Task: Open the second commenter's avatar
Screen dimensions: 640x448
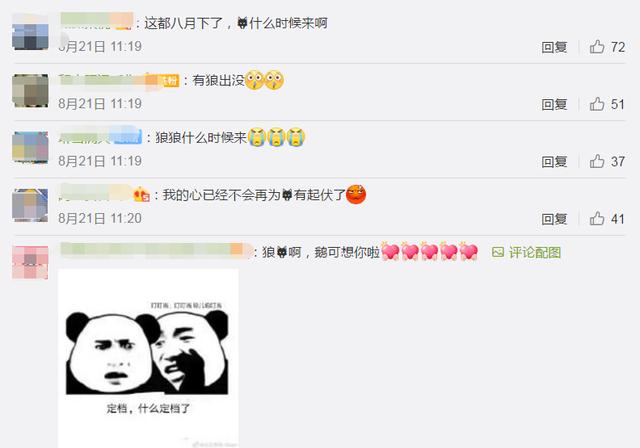Action: [x=30, y=91]
